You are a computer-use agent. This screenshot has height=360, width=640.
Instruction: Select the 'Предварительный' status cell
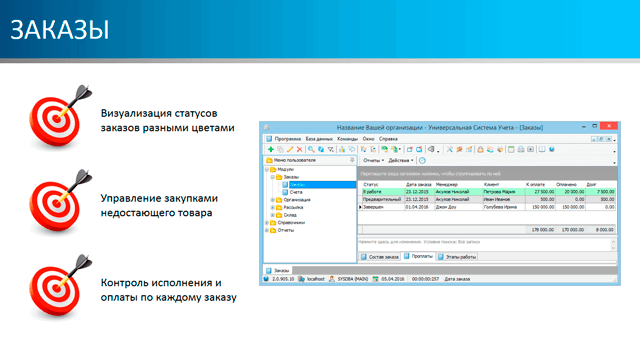384,200
